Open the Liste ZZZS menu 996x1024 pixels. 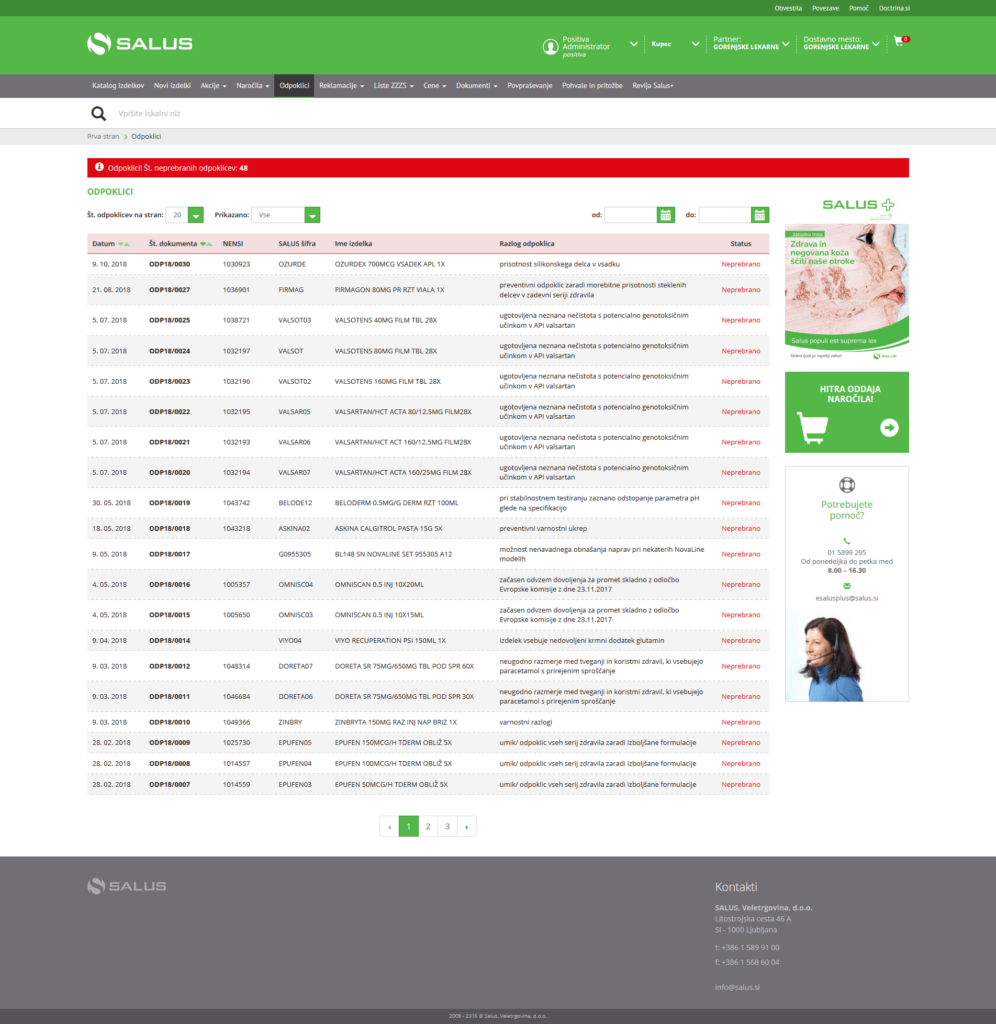click(394, 86)
